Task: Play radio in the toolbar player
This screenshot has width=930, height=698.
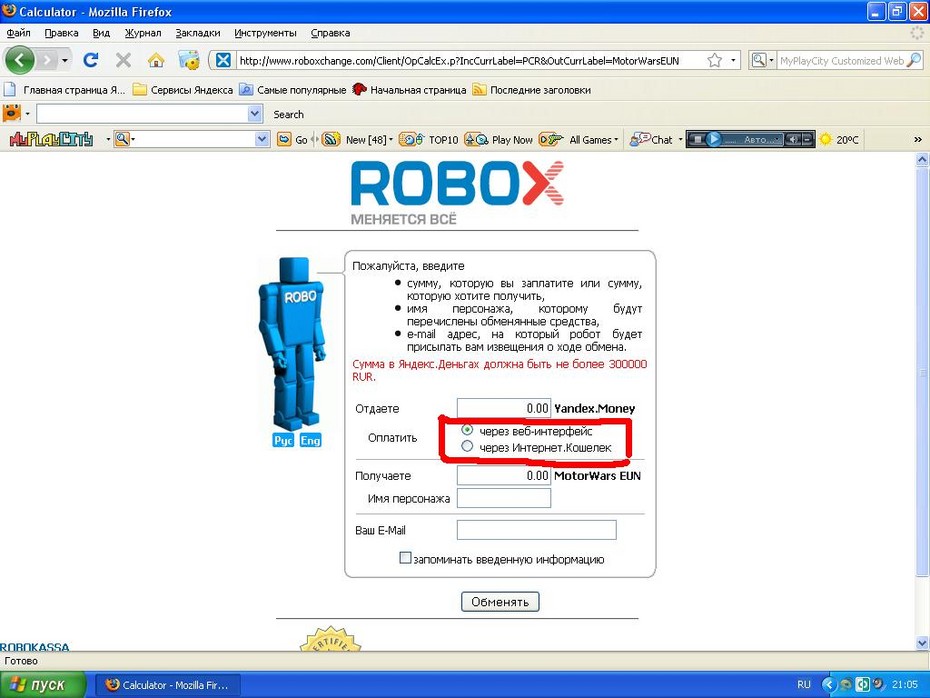Action: tap(714, 139)
